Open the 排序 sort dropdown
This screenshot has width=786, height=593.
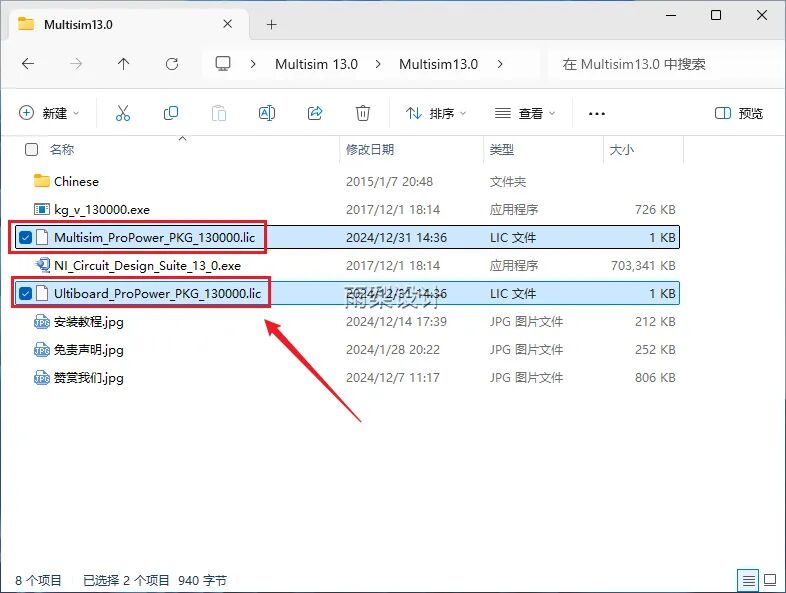(x=436, y=113)
